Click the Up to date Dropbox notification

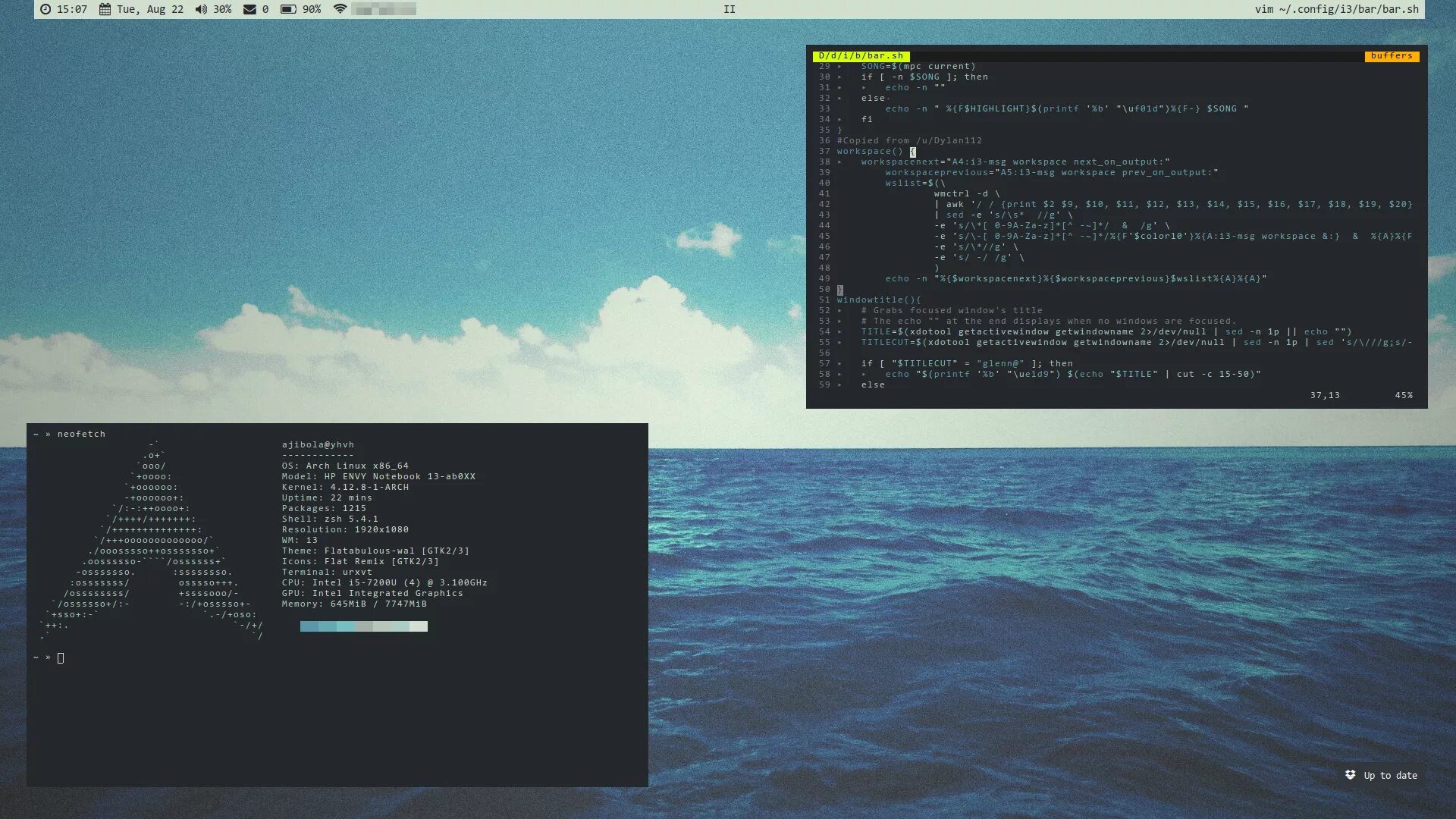point(1390,775)
